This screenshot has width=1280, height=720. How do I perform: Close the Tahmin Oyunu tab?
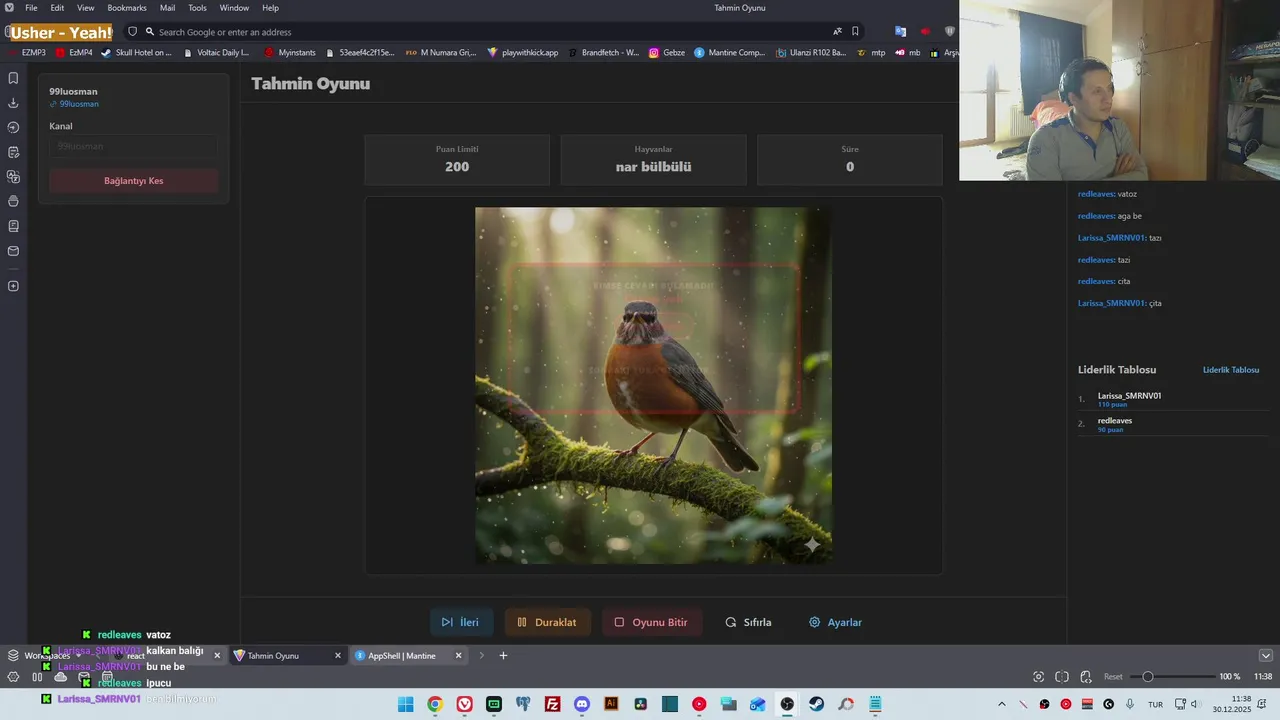click(x=337, y=656)
